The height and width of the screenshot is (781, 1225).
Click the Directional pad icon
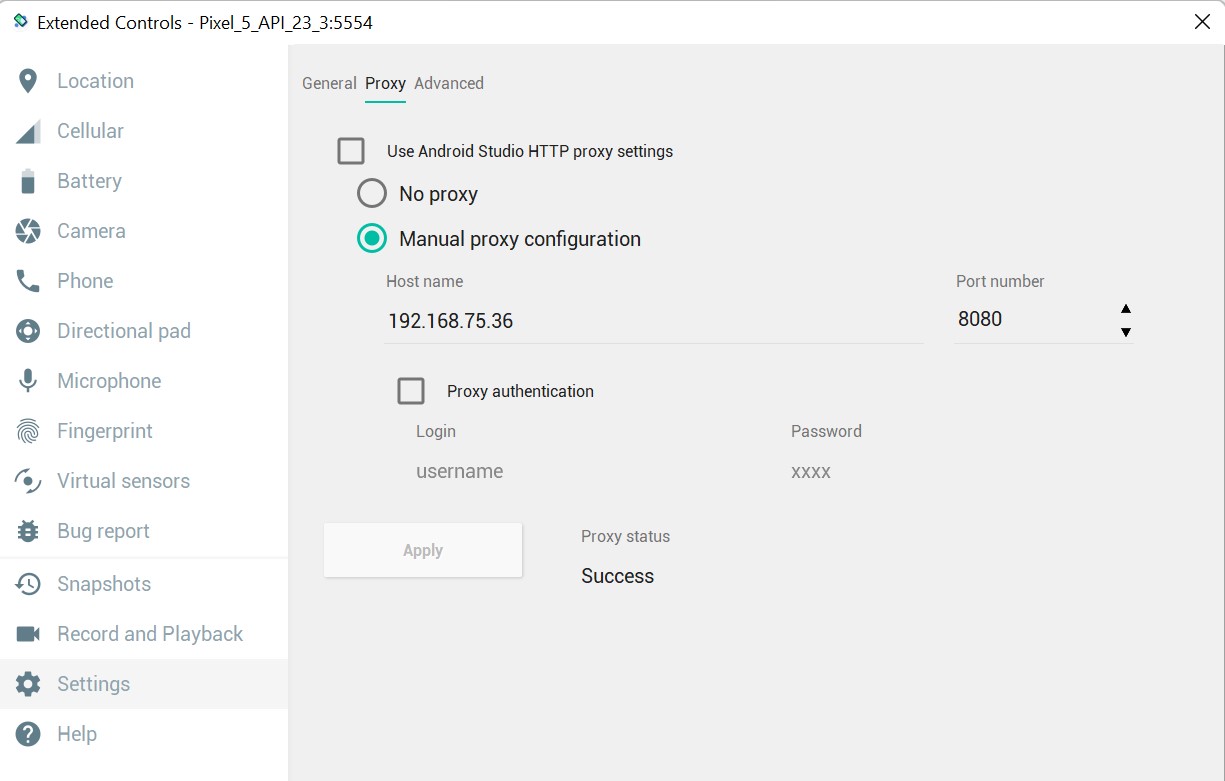(x=28, y=331)
